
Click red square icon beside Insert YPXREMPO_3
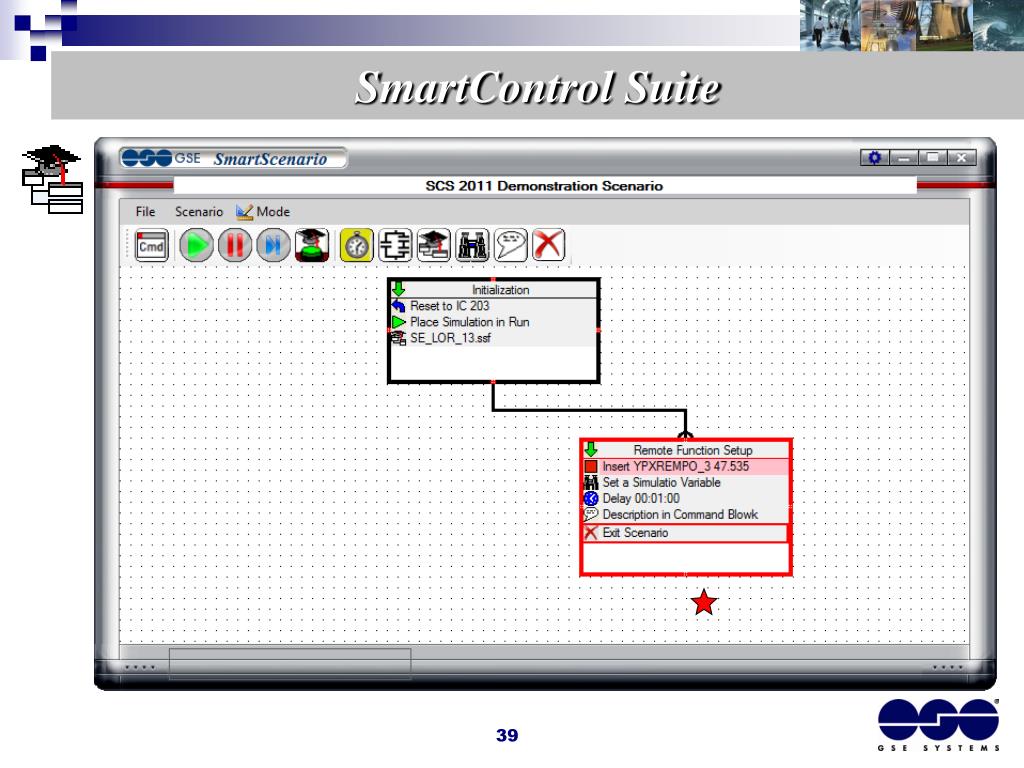591,466
